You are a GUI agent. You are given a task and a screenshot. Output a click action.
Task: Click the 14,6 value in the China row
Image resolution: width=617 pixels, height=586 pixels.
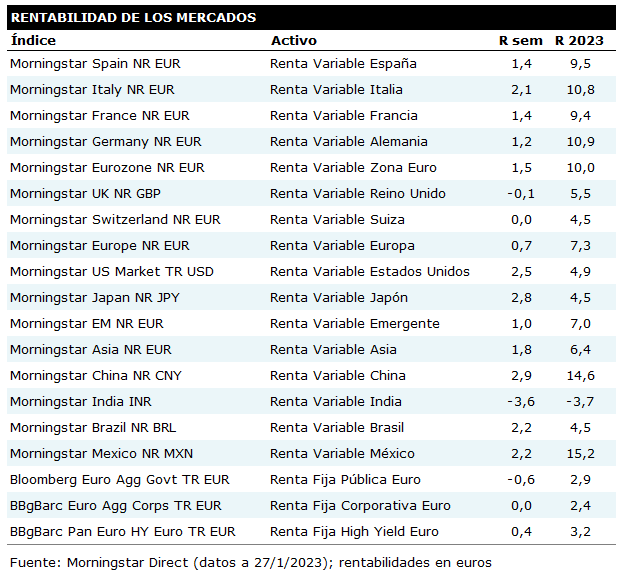pyautogui.click(x=580, y=375)
